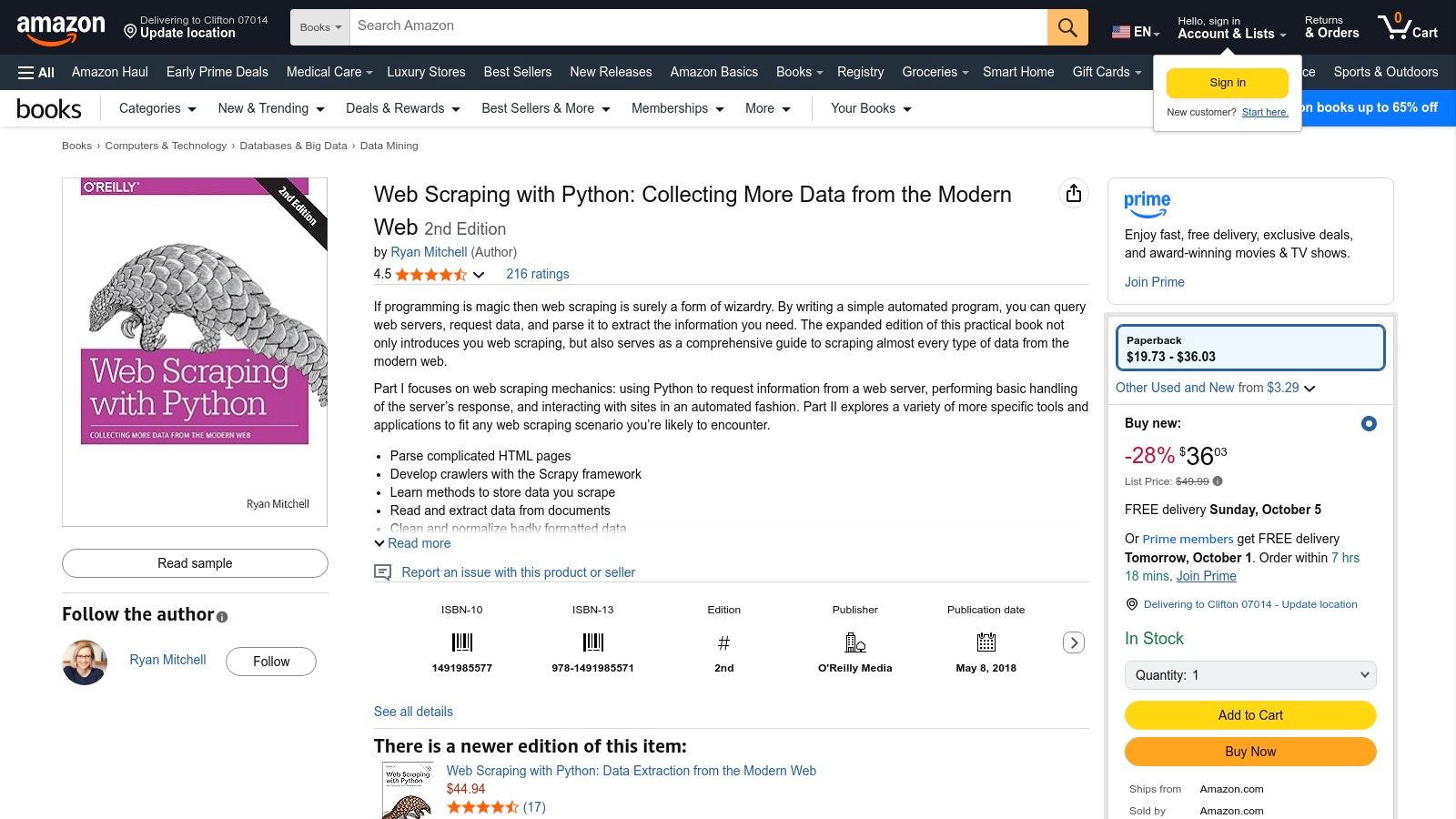Click the orange search magnifier button
The image size is (1456, 819).
pos(1067,27)
